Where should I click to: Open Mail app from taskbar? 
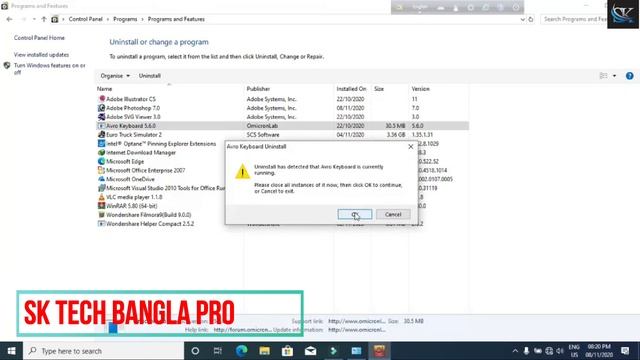[x=310, y=351]
